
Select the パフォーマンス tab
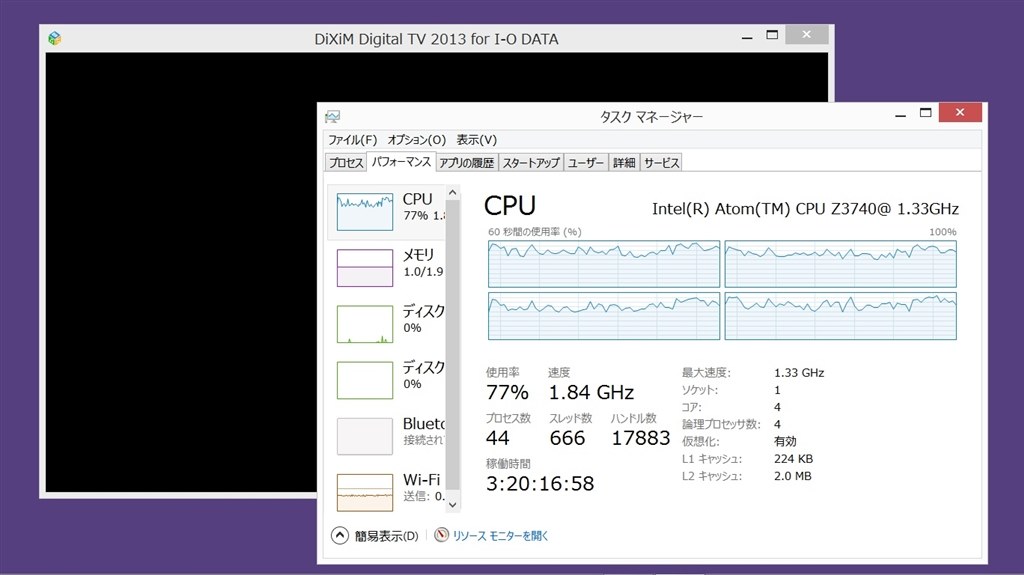(401, 162)
